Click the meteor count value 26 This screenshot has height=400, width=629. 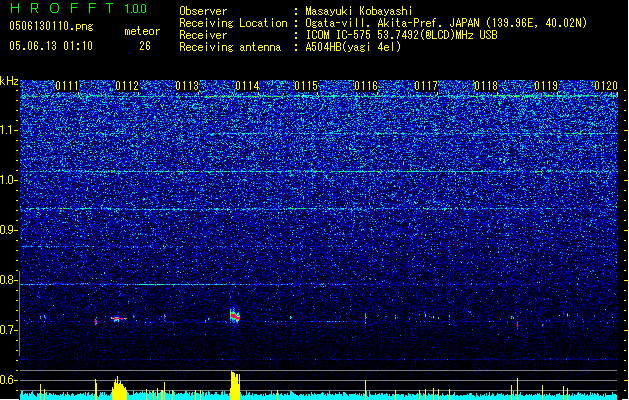pos(145,46)
